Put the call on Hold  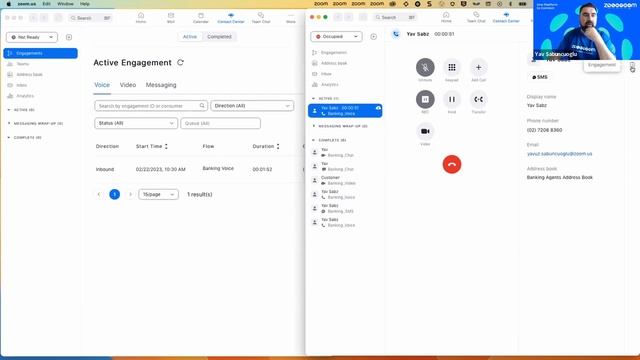pyautogui.click(x=452, y=99)
